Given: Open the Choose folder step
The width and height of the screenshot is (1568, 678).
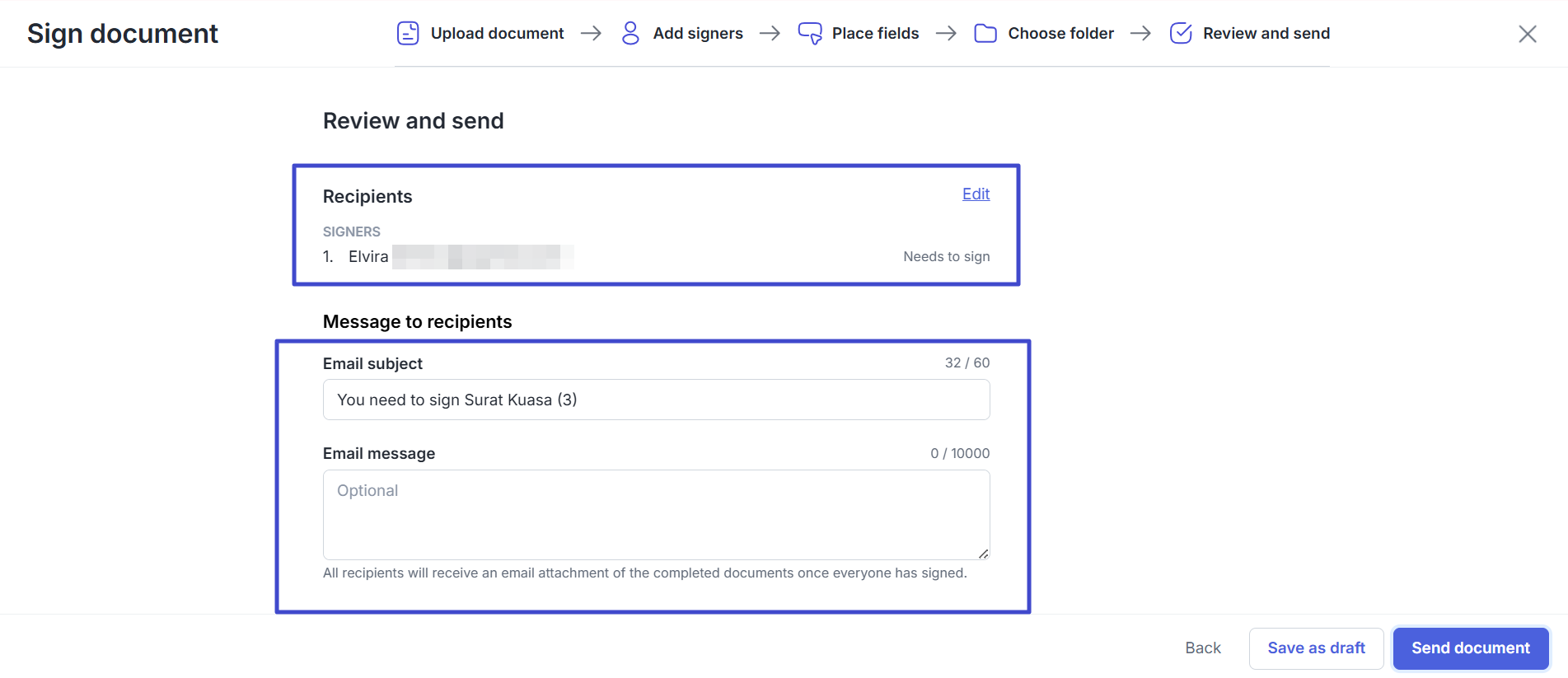Looking at the screenshot, I should coord(1060,34).
